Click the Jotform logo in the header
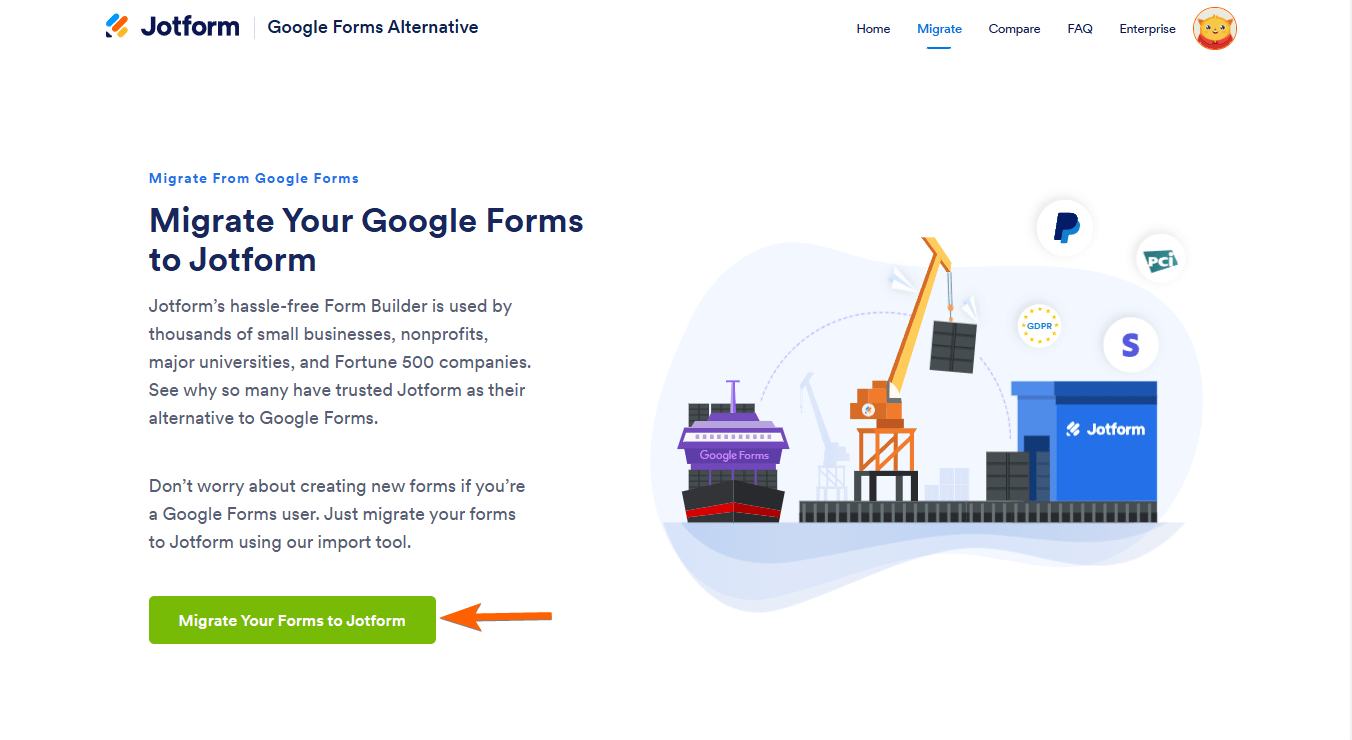Viewport: 1352px width, 740px height. click(x=172, y=27)
